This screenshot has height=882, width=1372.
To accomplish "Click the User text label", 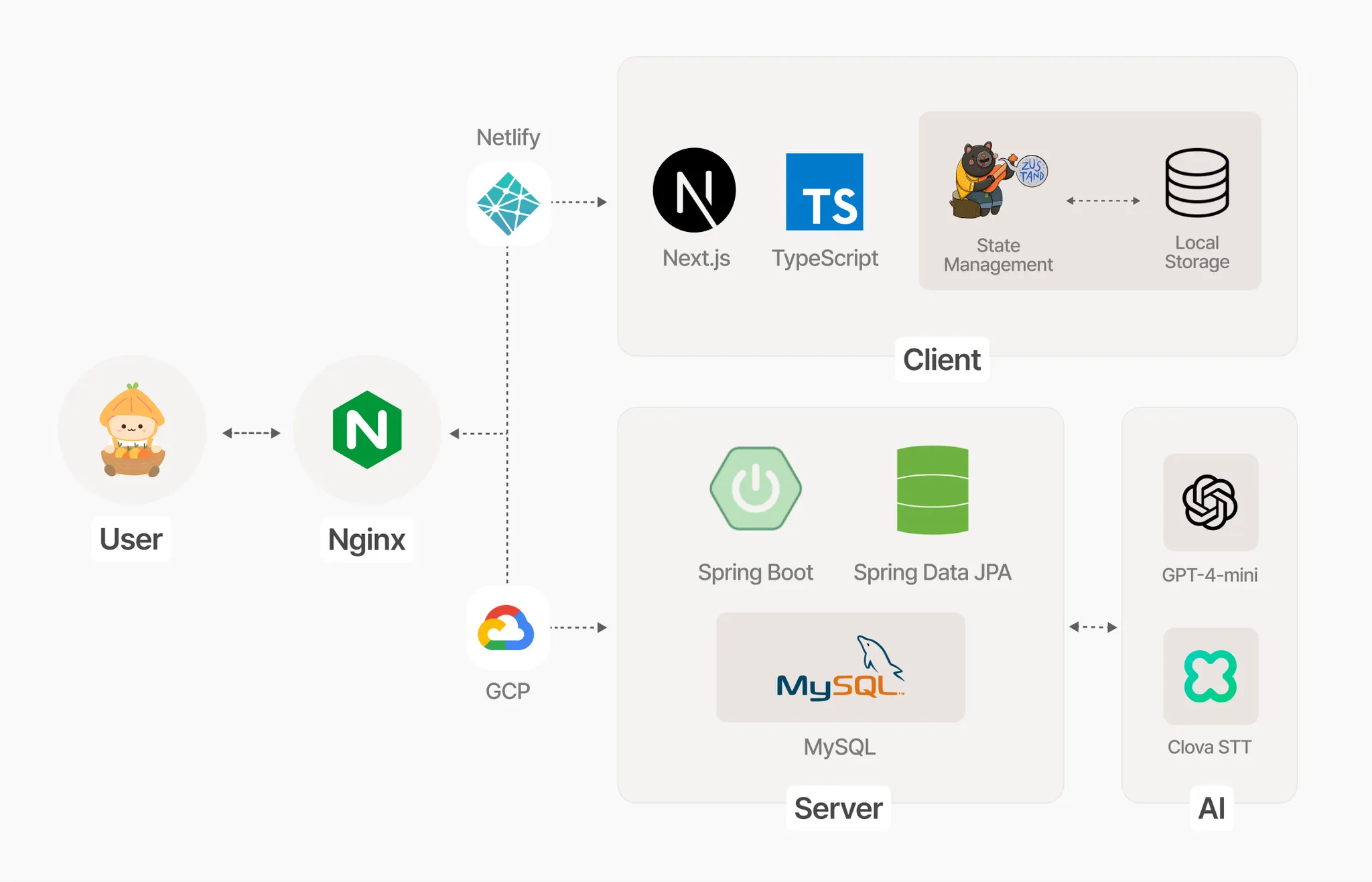I will click(x=131, y=540).
